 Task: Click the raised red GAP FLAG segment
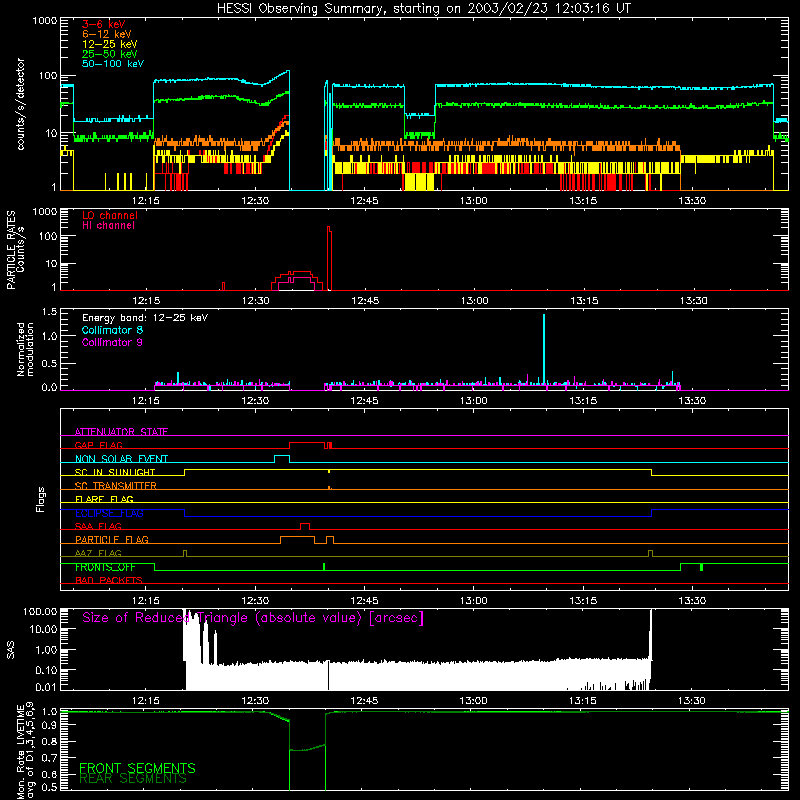[x=307, y=443]
